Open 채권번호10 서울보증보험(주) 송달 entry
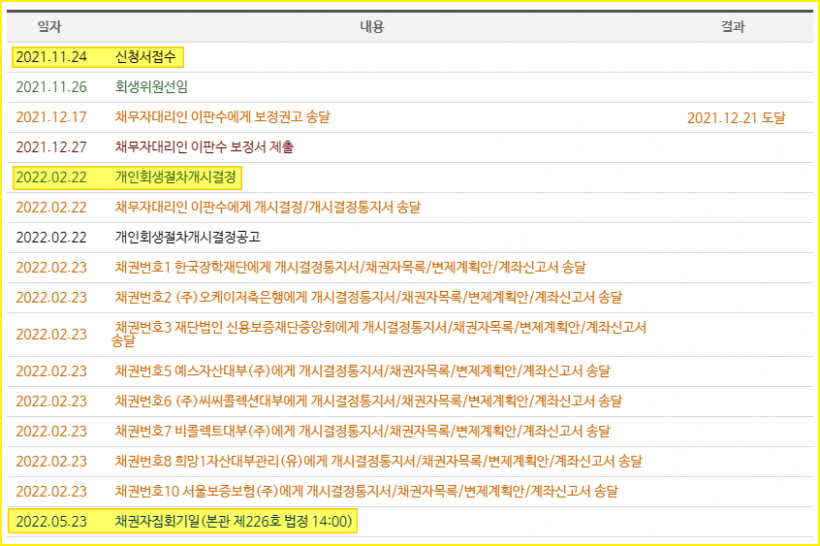This screenshot has width=820, height=546. click(x=367, y=491)
